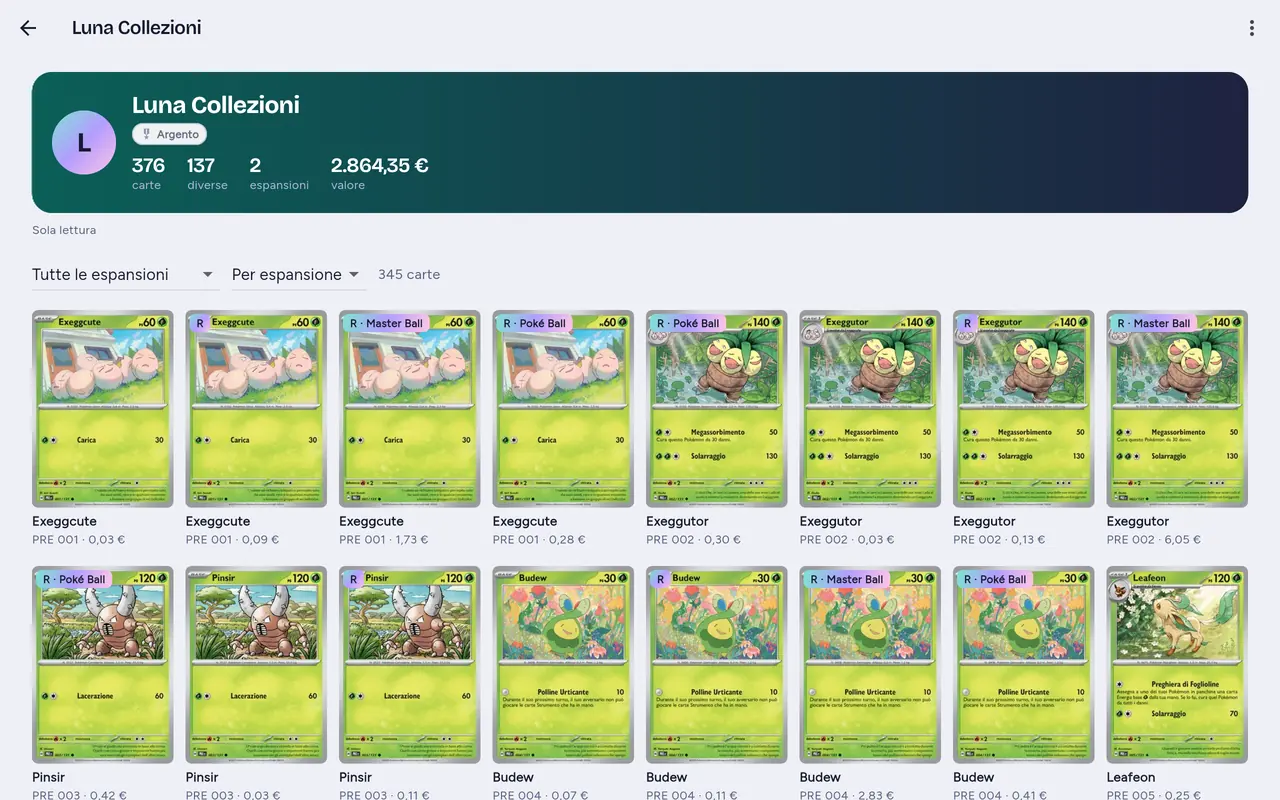1280x800 pixels.
Task: Open the Per espansione sort dropdown
Action: [298, 274]
